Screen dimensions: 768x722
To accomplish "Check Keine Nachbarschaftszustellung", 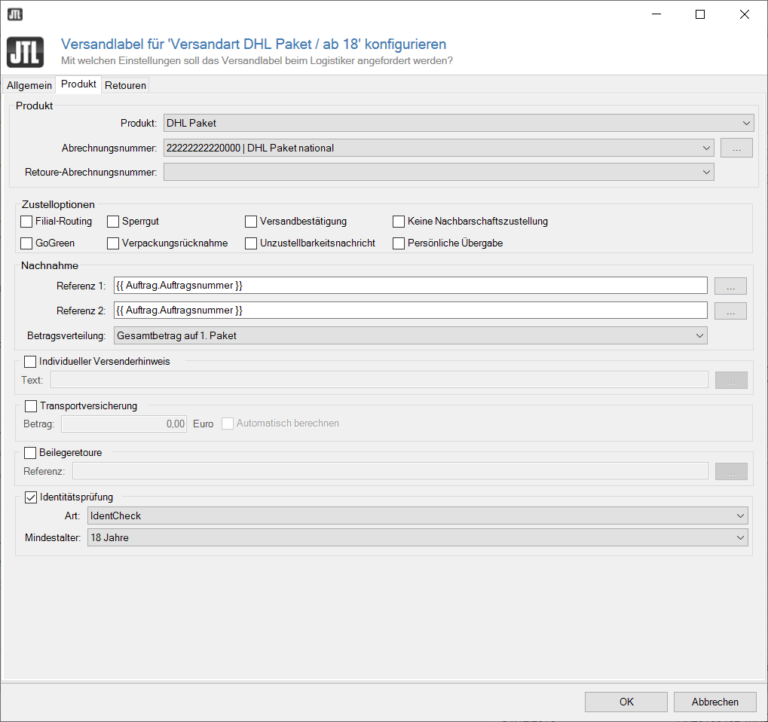I will click(x=399, y=221).
